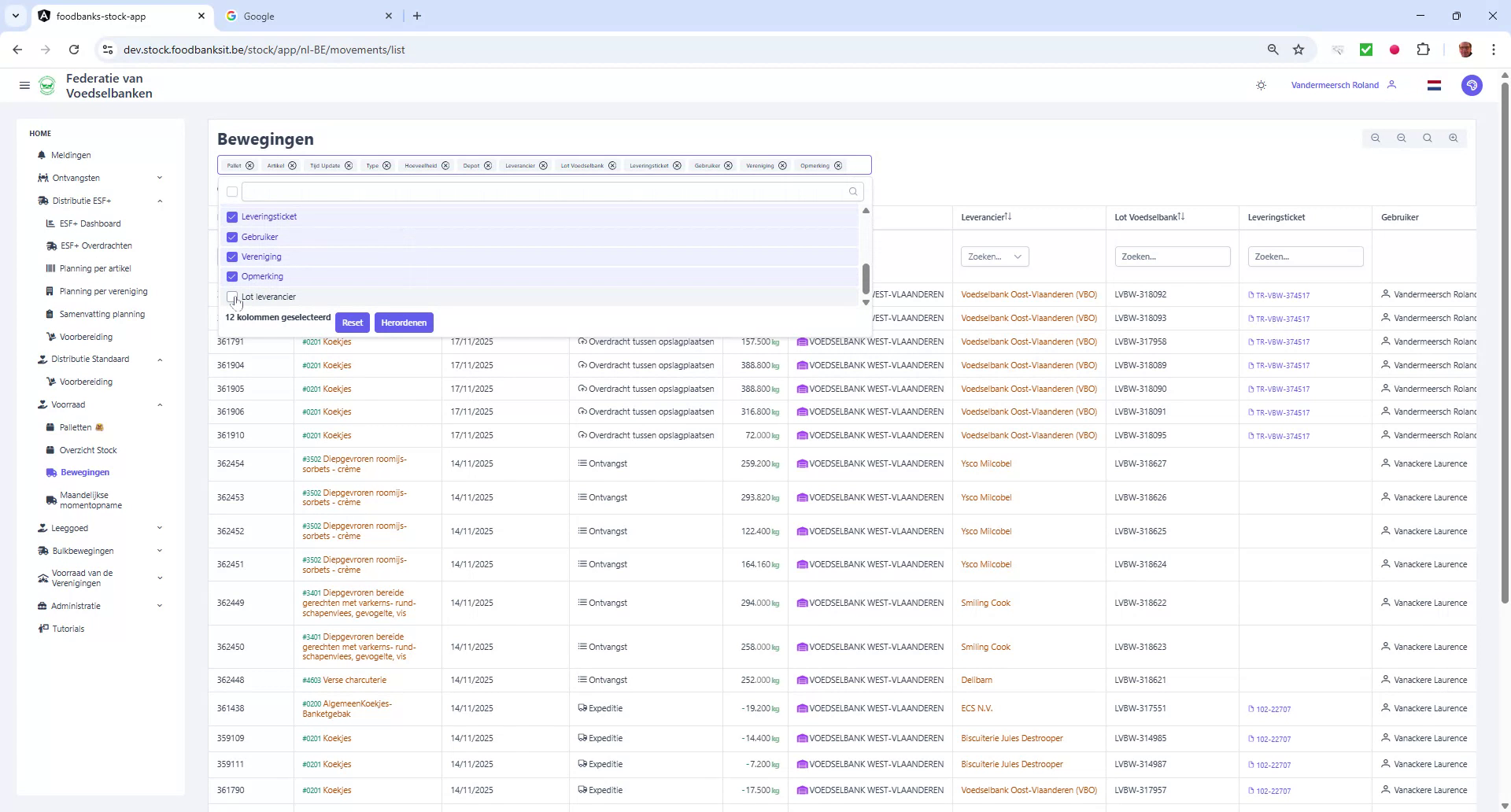Switch to the Google browser tab
Screen dimensions: 1511x812
(307, 16)
